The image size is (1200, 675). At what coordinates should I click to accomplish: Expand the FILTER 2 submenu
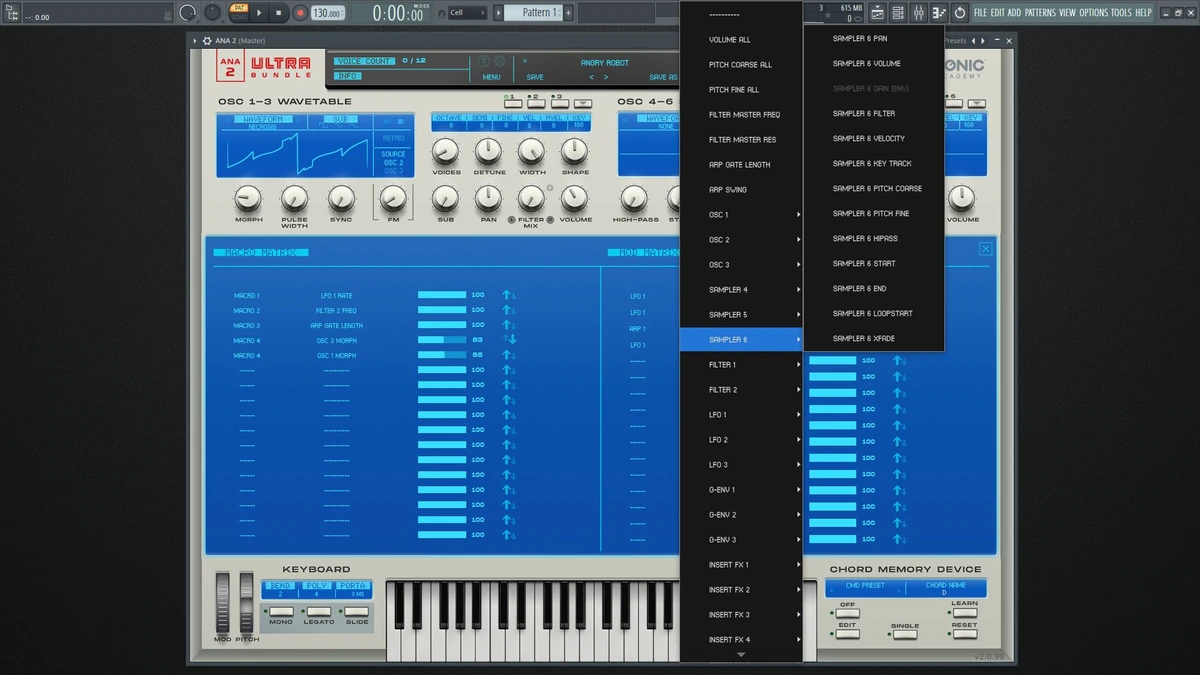[741, 390]
